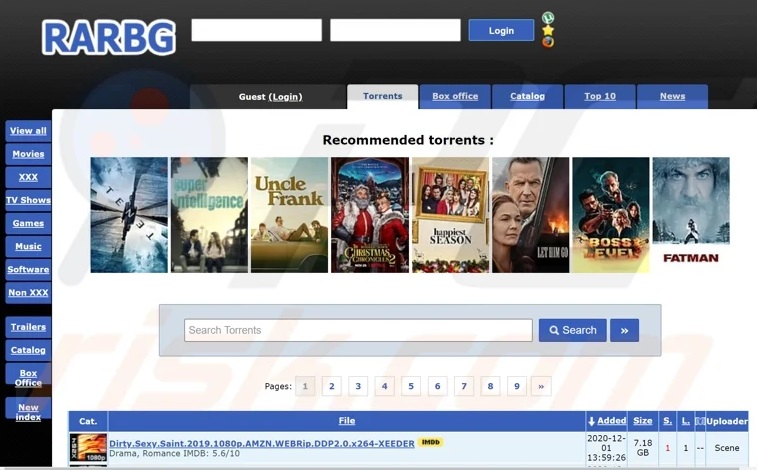
Task: Open Dirty.Sexy.Saint.2019.1080p torrent link
Action: pos(262,443)
